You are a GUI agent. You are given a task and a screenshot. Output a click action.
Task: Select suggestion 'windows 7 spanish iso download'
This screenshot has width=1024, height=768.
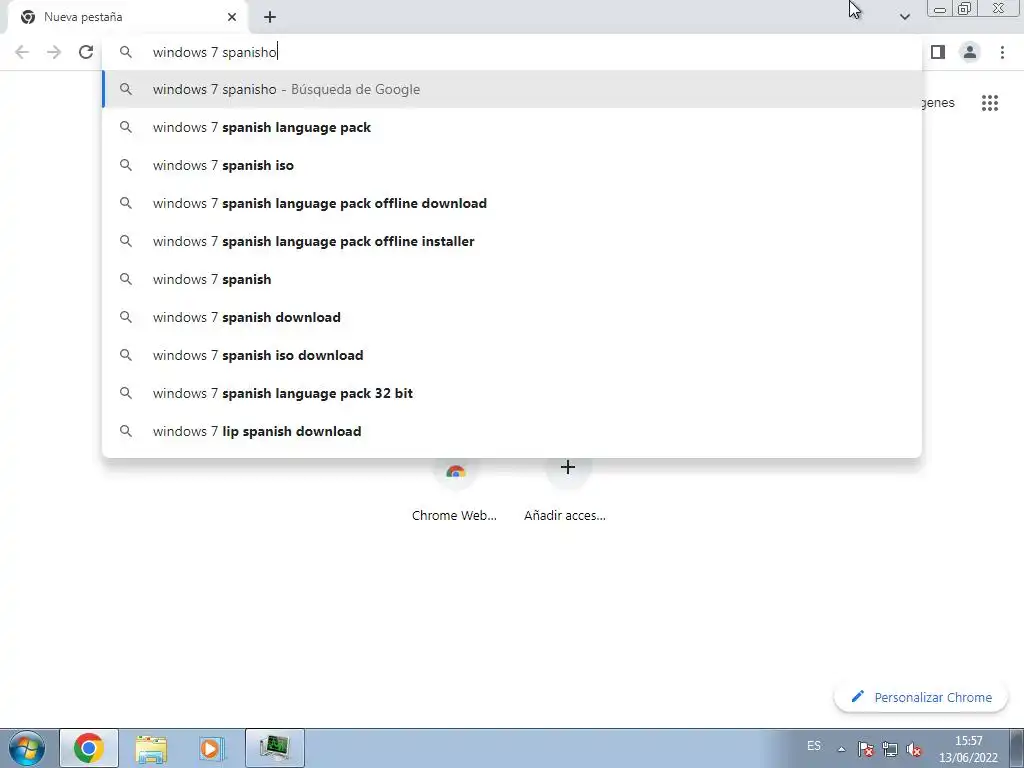point(512,355)
